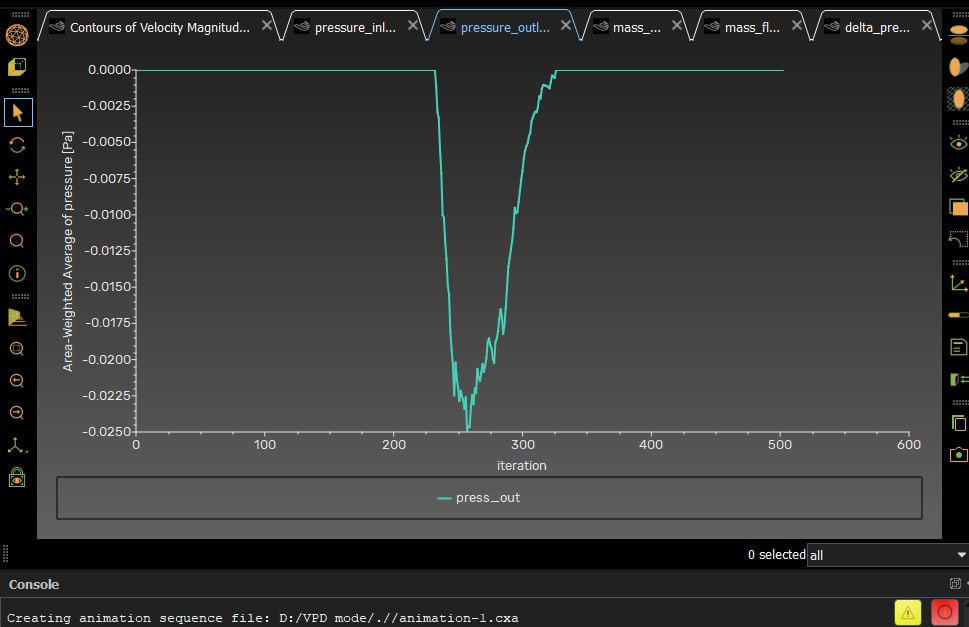The image size is (969, 627).
Task: Choose the pan/translate view tool
Action: pyautogui.click(x=17, y=177)
